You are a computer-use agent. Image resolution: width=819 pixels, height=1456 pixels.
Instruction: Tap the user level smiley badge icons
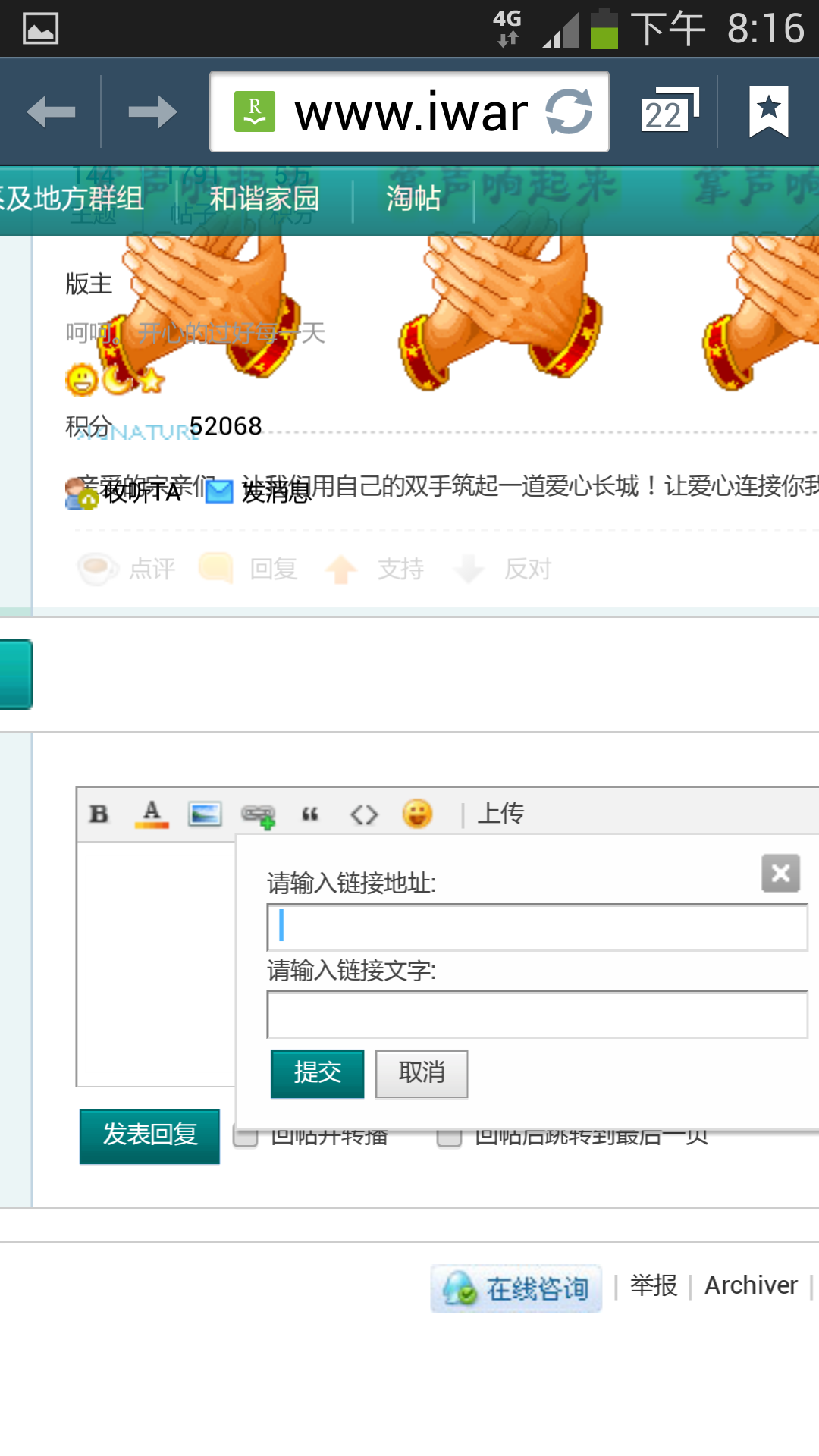pyautogui.click(x=115, y=379)
